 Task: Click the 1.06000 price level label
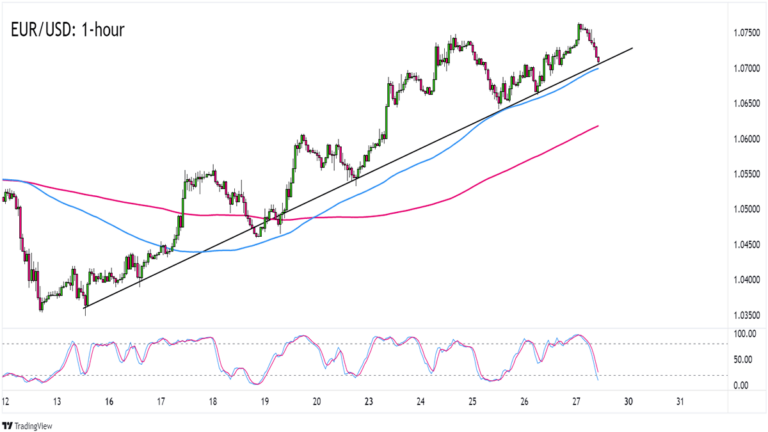click(x=746, y=139)
